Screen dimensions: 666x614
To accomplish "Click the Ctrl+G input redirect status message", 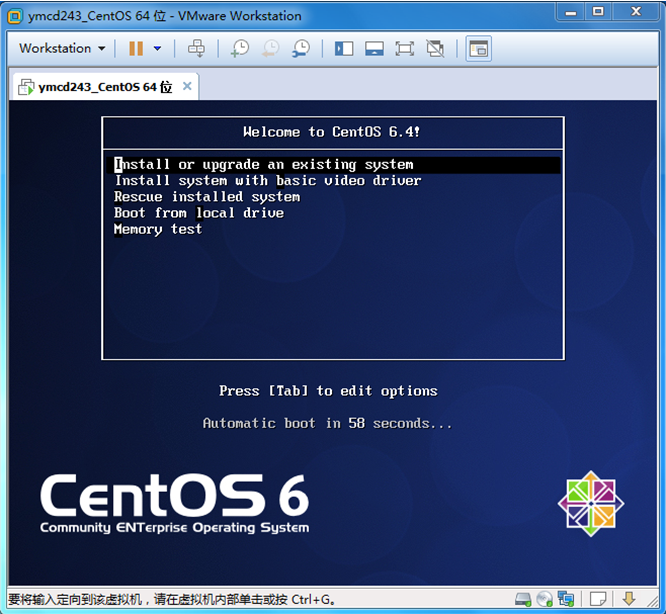I will click(x=172, y=600).
